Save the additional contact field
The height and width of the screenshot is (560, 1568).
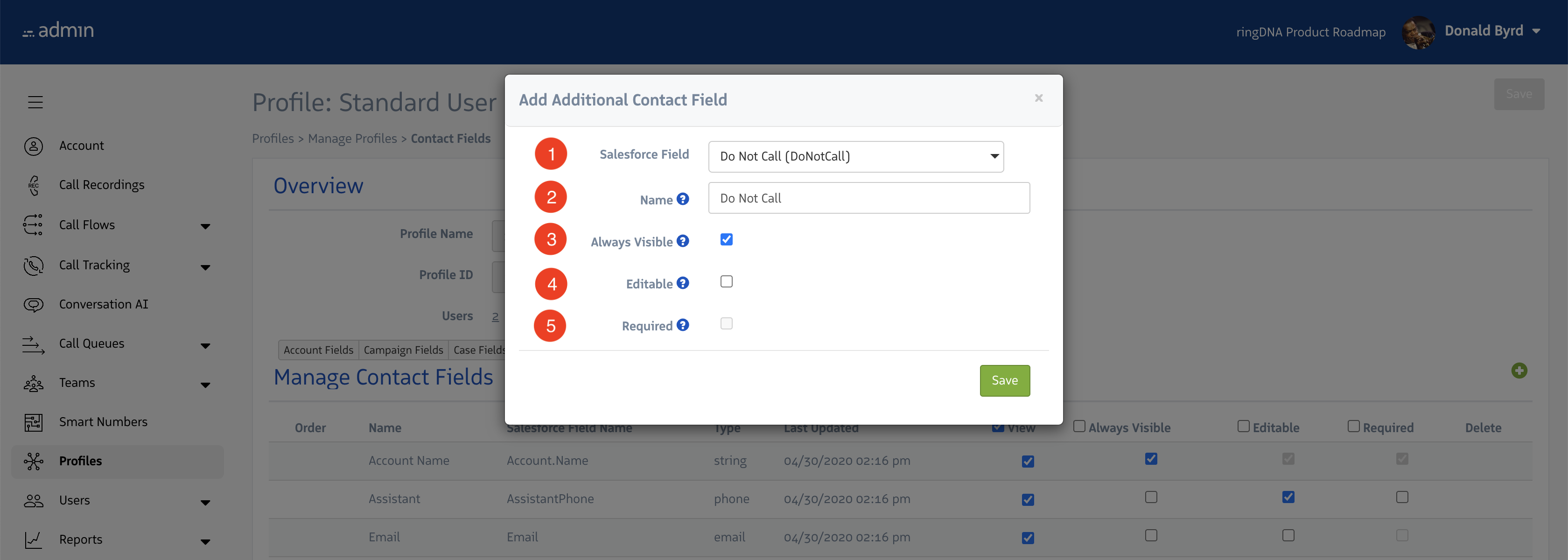[1004, 380]
